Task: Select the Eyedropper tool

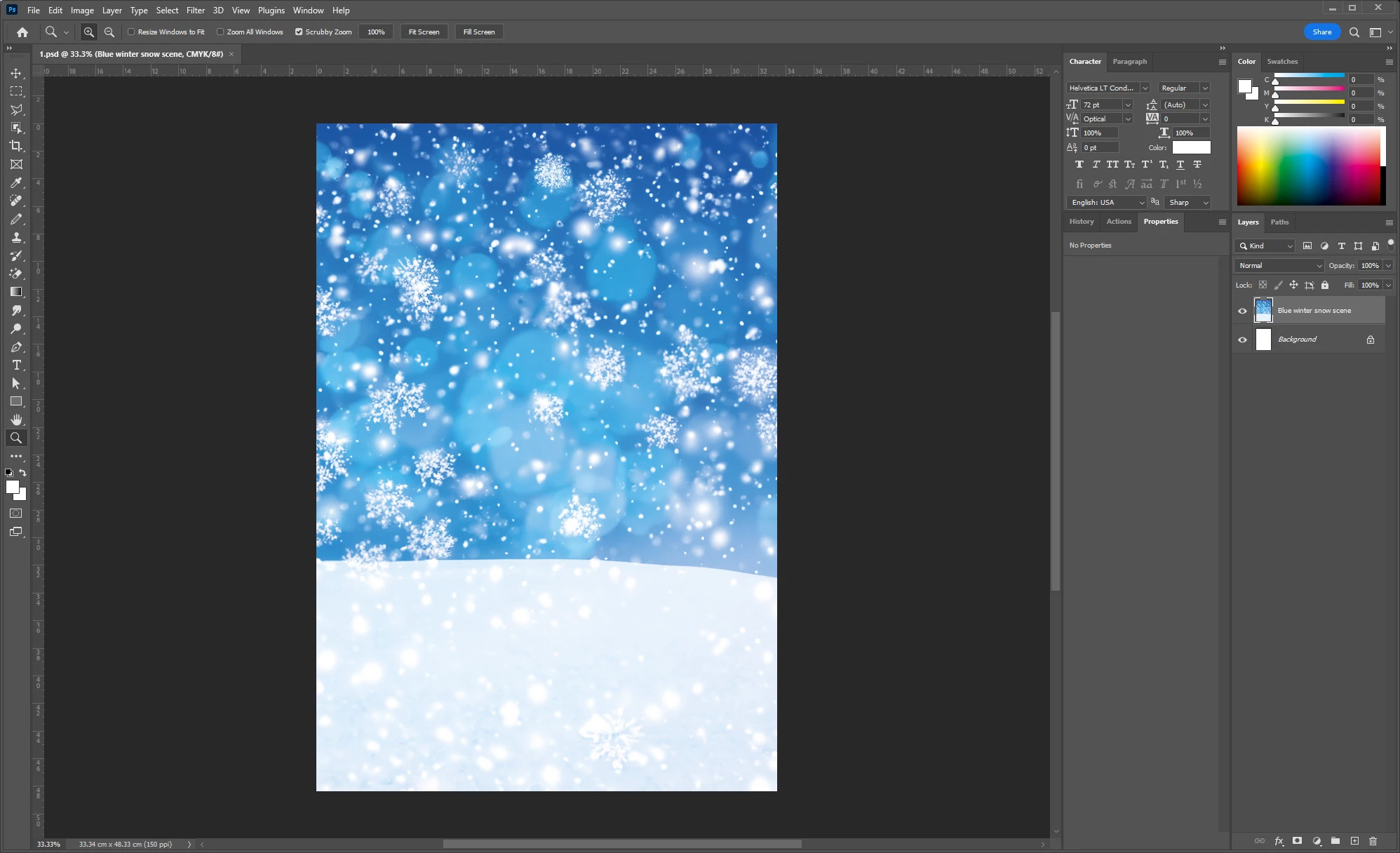Action: (x=16, y=182)
